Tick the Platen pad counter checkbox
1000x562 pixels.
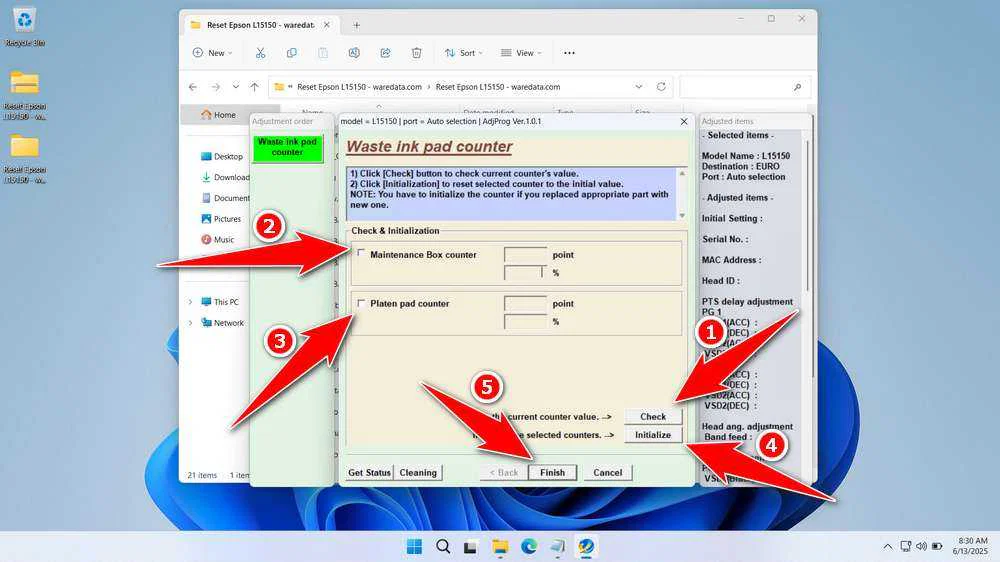click(x=362, y=302)
